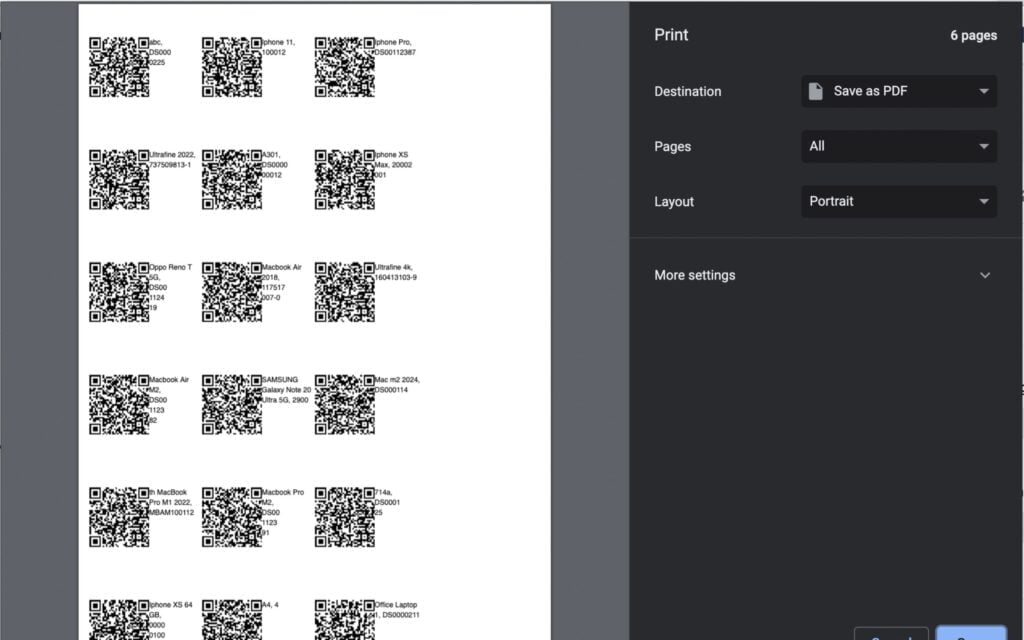The image size is (1024, 640).
Task: Click the QR code for Iphone 11, 100012
Action: tap(232, 67)
